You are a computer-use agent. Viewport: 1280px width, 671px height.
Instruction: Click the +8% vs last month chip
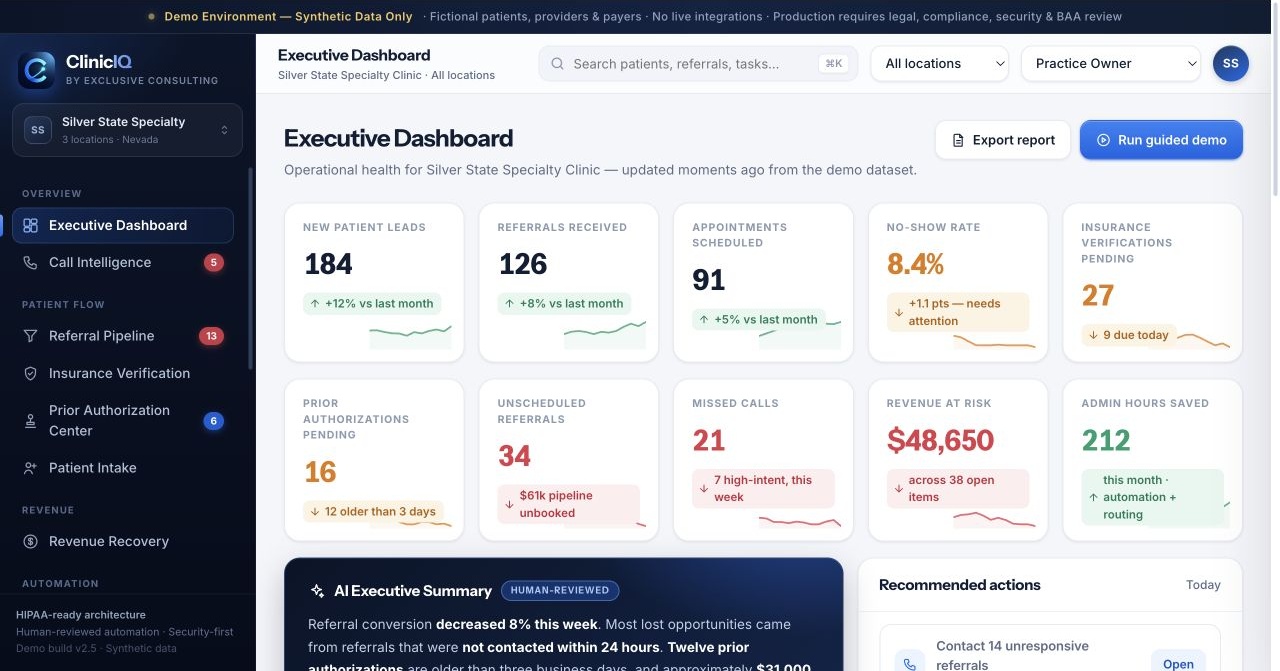click(566, 304)
